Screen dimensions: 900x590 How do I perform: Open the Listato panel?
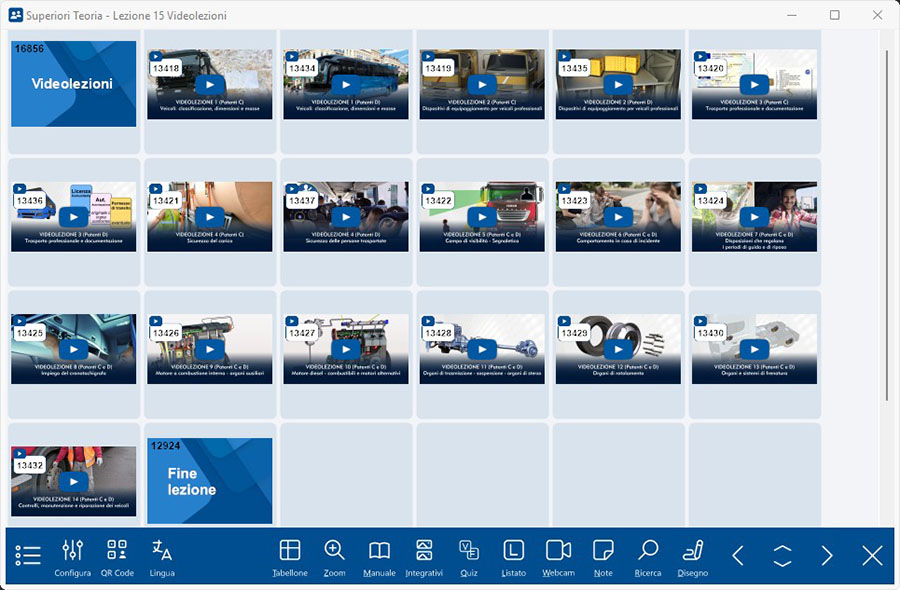point(513,556)
